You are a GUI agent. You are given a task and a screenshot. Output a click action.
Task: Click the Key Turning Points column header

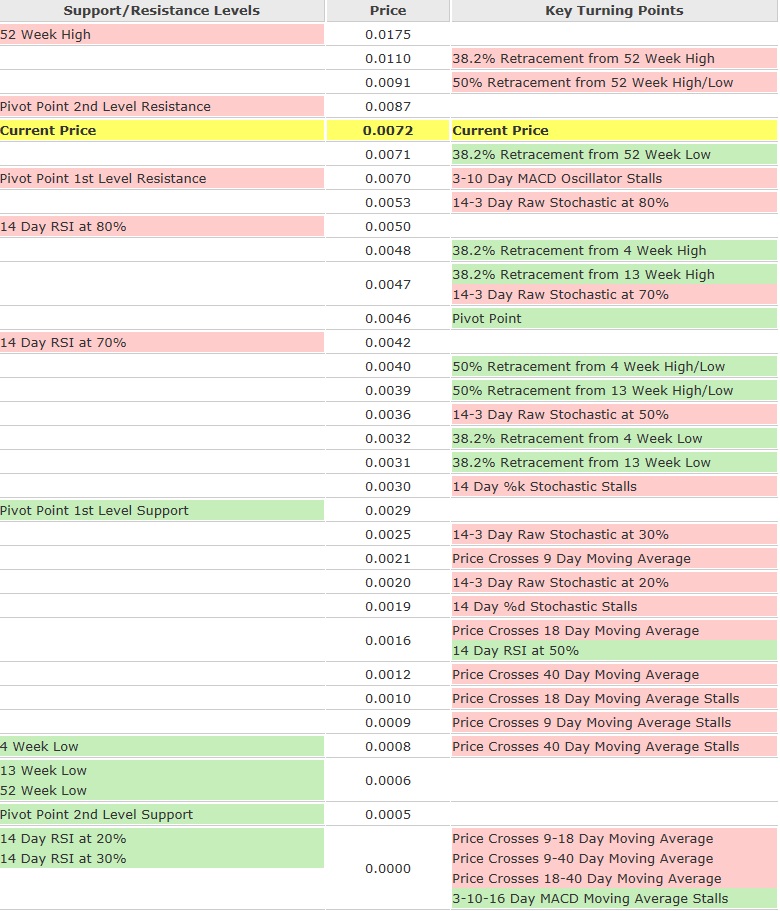[614, 10]
